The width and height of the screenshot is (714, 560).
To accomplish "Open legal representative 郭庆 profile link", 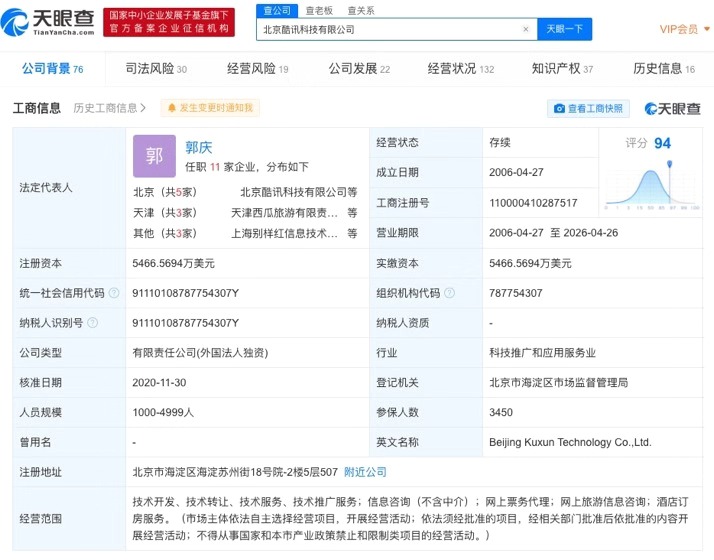I will tap(199, 147).
